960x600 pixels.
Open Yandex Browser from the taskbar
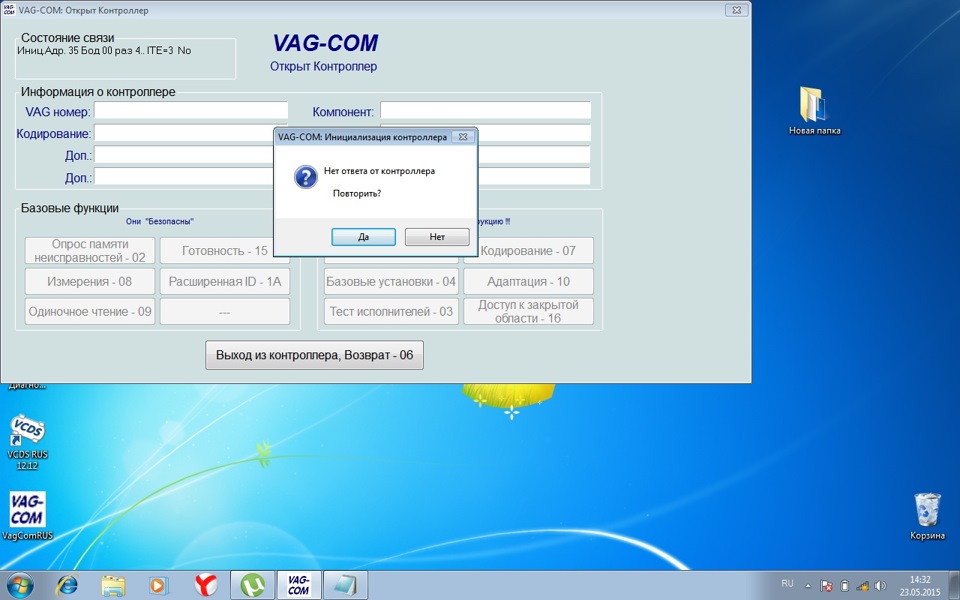coord(205,584)
